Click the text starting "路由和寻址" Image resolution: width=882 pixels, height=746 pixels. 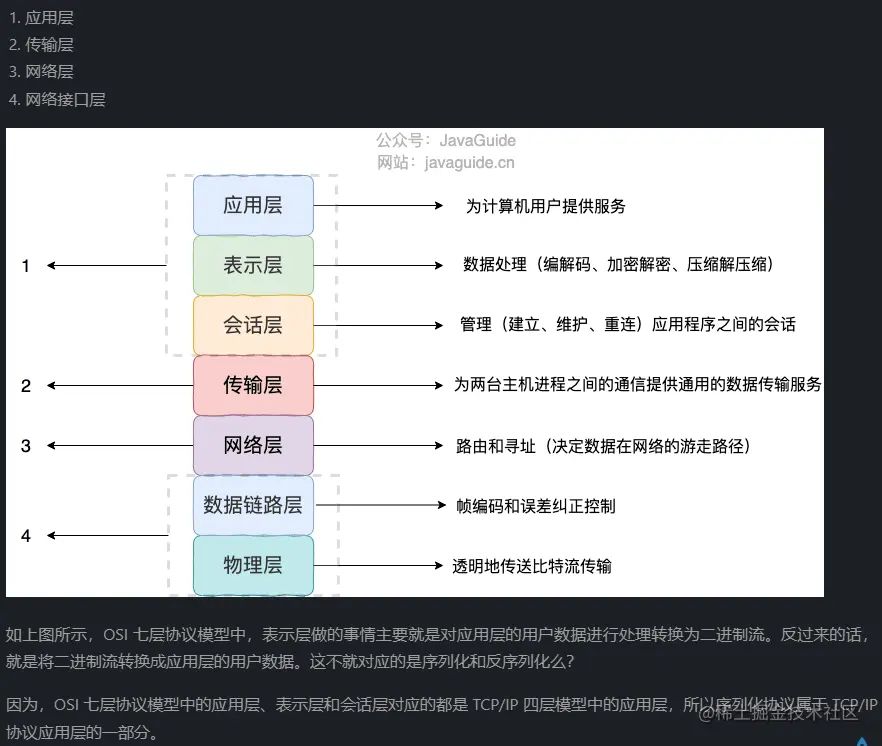coord(604,447)
